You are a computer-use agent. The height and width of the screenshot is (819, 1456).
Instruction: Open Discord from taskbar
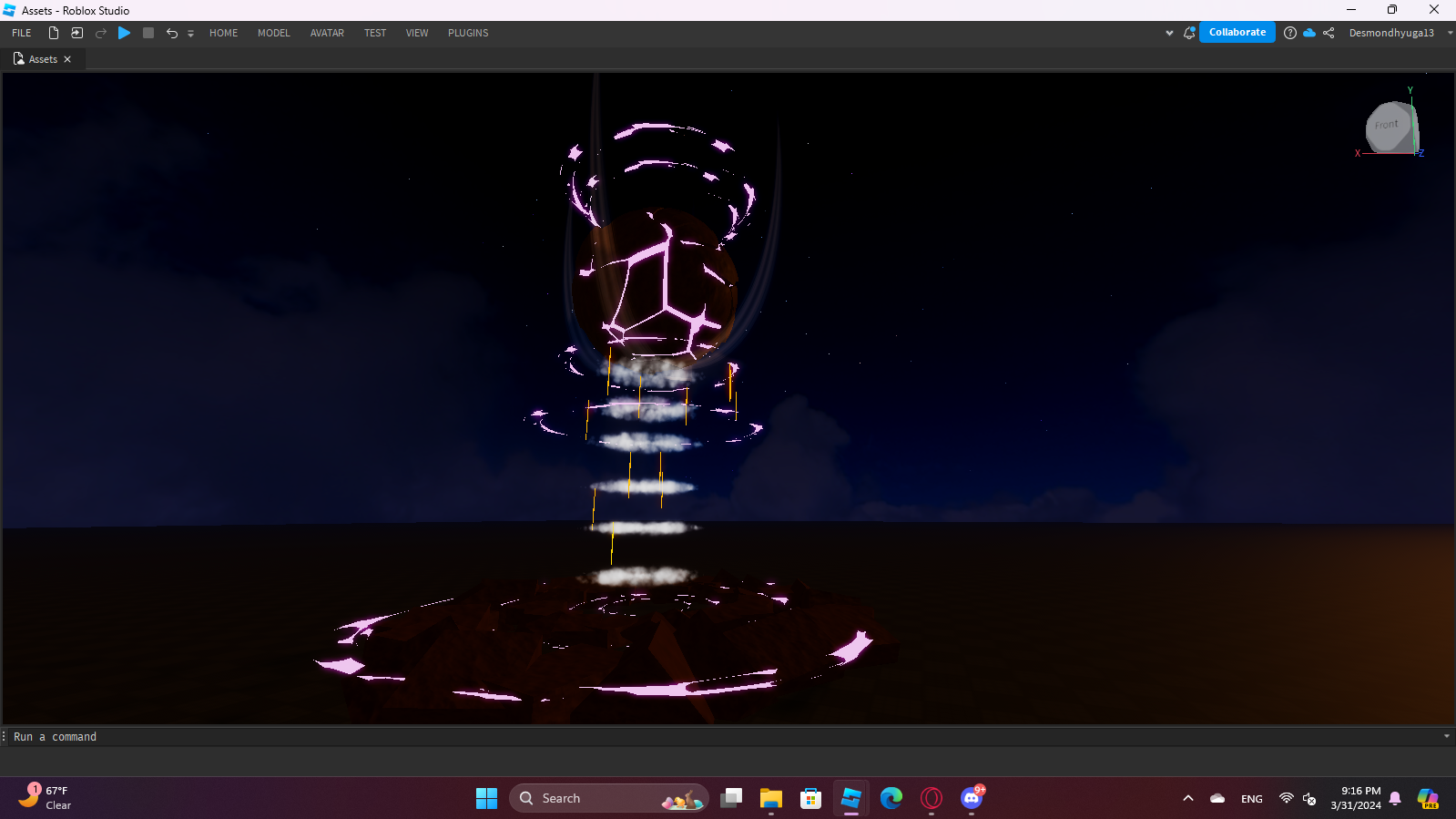972,798
